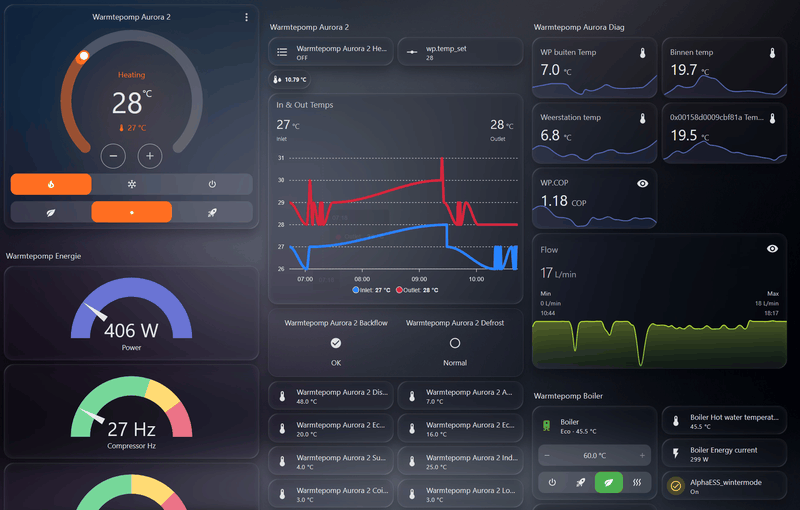Click the thermostat dial orange handle

click(x=84, y=56)
